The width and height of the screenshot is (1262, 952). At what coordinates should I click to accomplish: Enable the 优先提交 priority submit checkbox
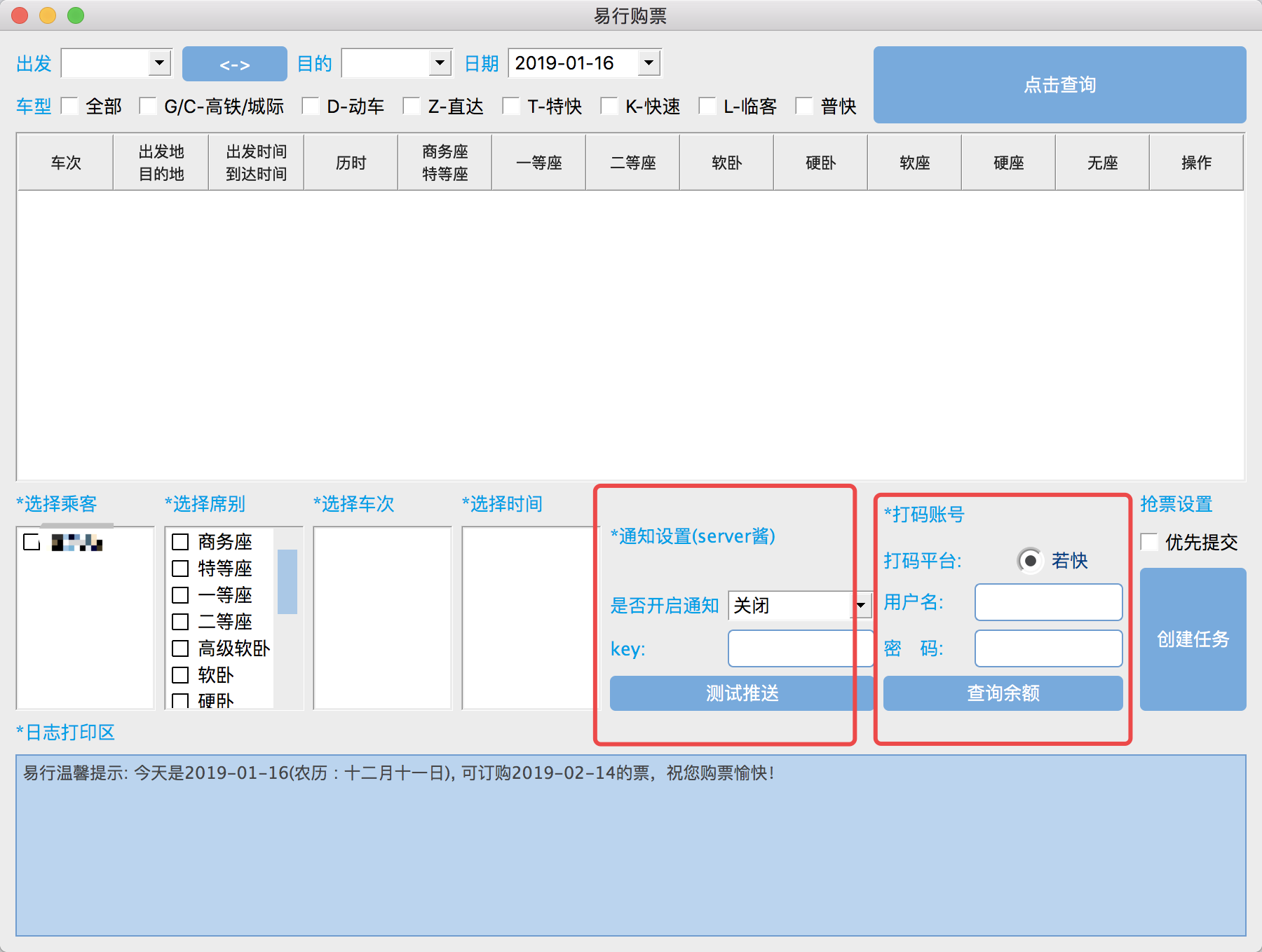pos(1149,542)
